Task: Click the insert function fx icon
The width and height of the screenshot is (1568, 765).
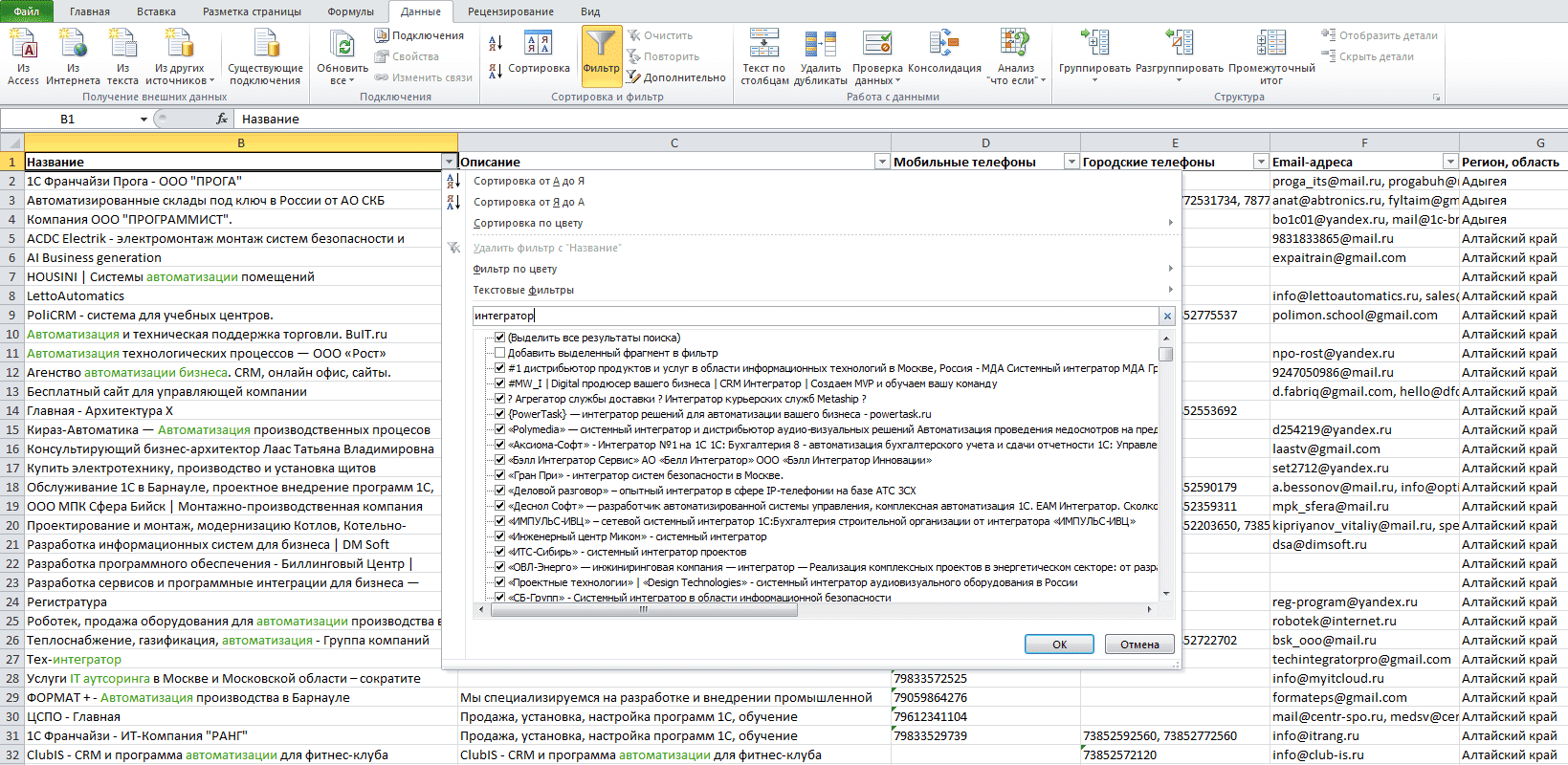Action: [222, 119]
